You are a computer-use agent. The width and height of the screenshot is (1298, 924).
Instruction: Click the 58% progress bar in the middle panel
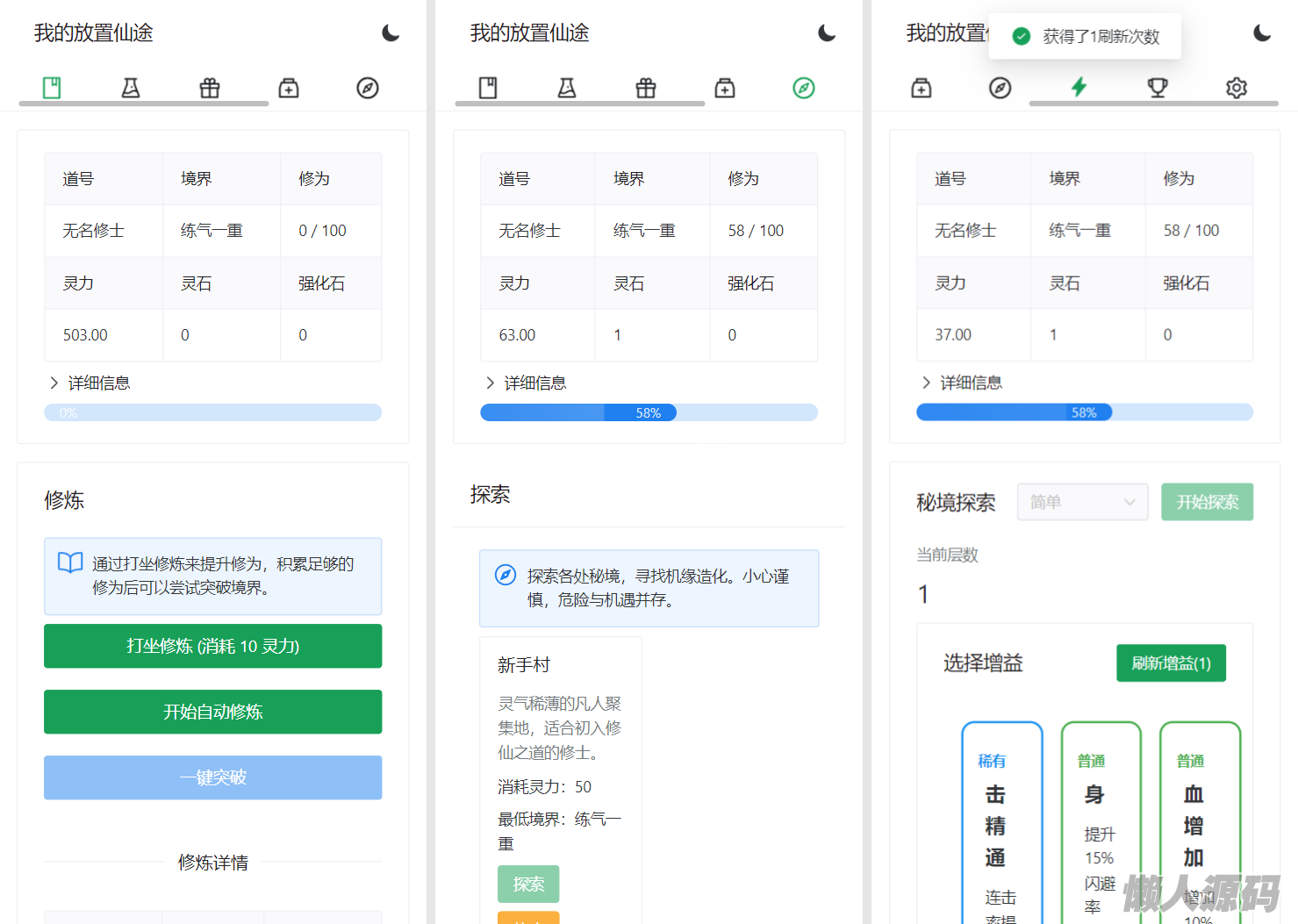(x=649, y=412)
